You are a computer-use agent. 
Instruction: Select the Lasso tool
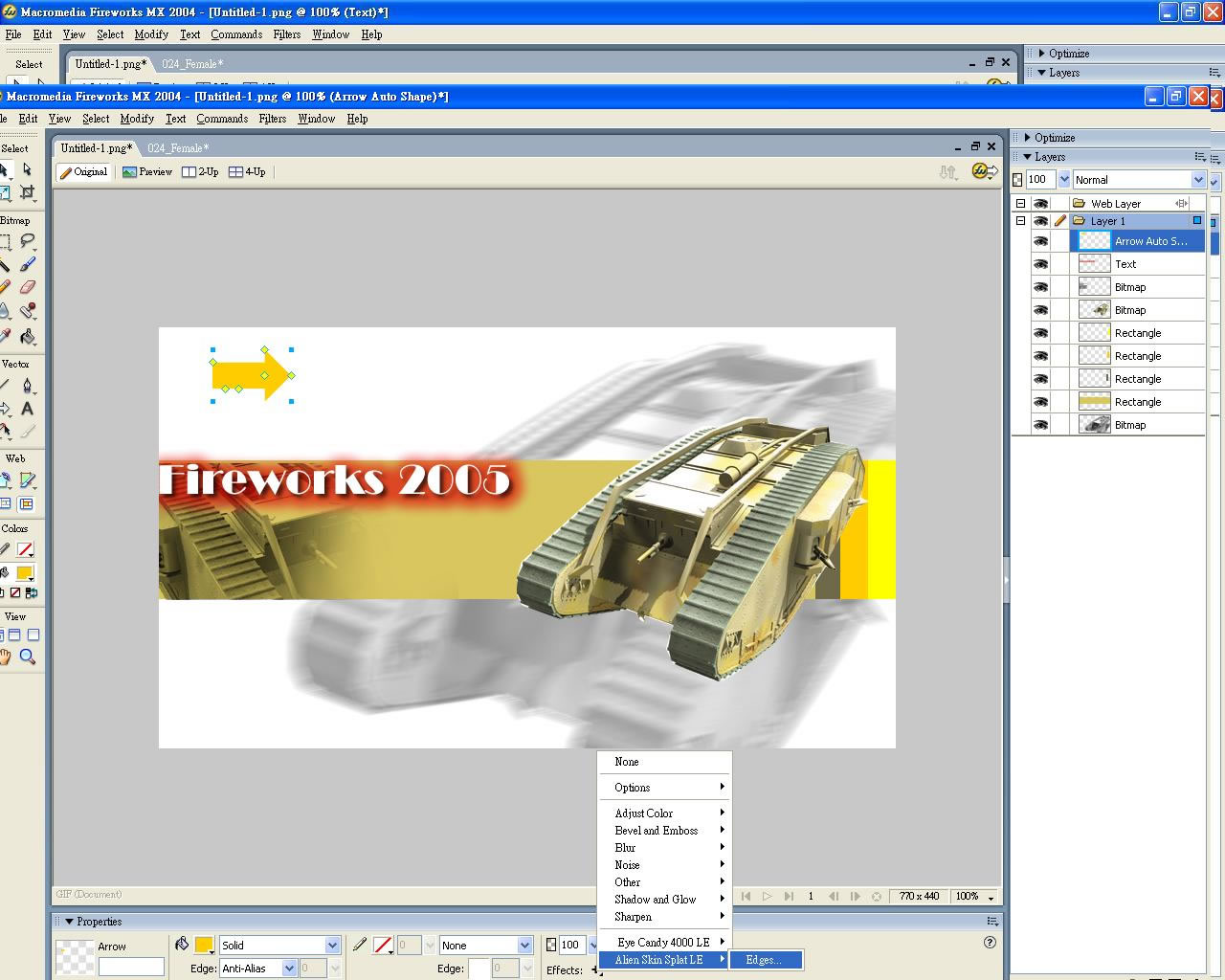pyautogui.click(x=27, y=241)
